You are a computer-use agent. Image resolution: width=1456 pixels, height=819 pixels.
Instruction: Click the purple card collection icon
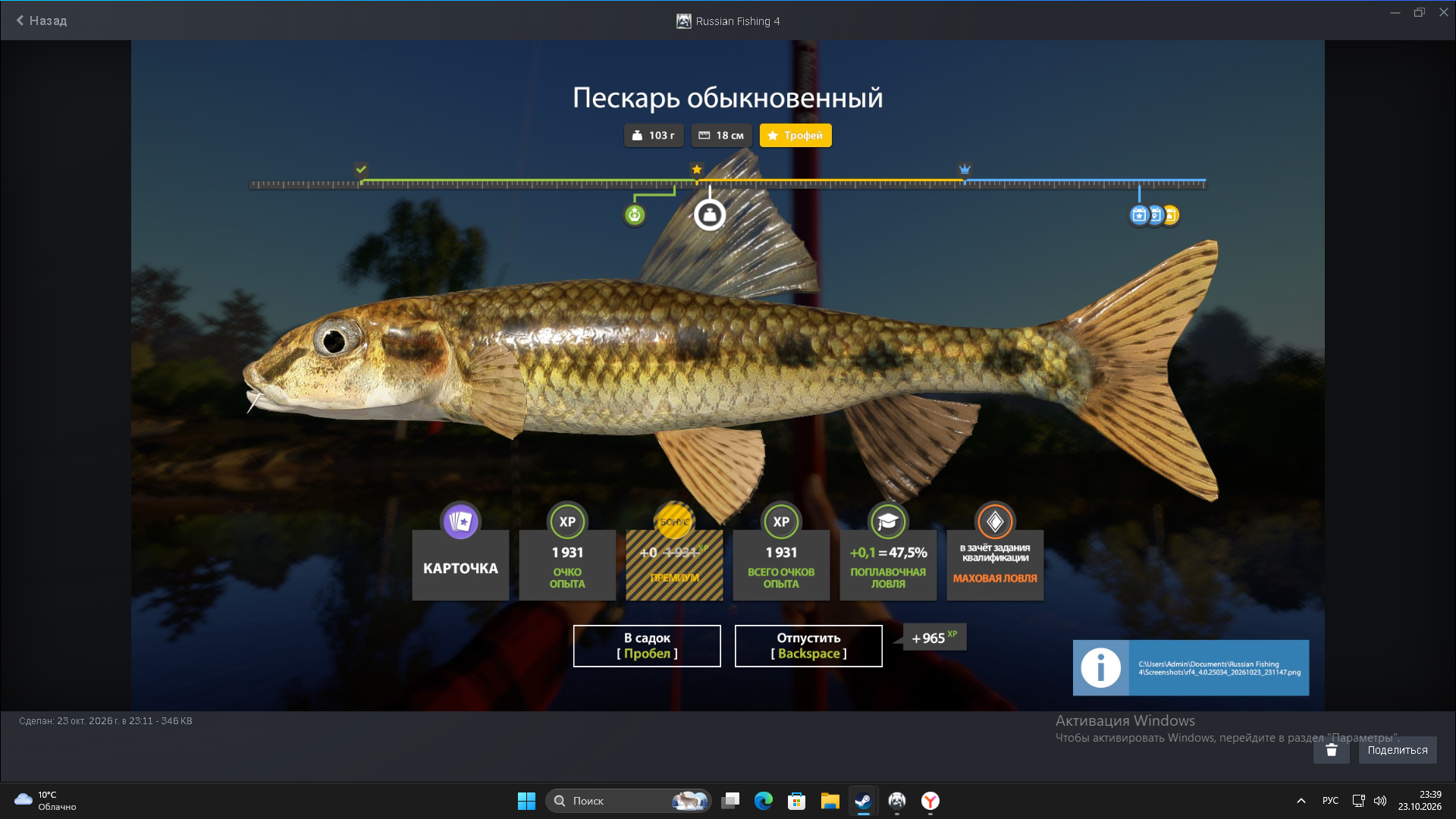click(x=460, y=522)
